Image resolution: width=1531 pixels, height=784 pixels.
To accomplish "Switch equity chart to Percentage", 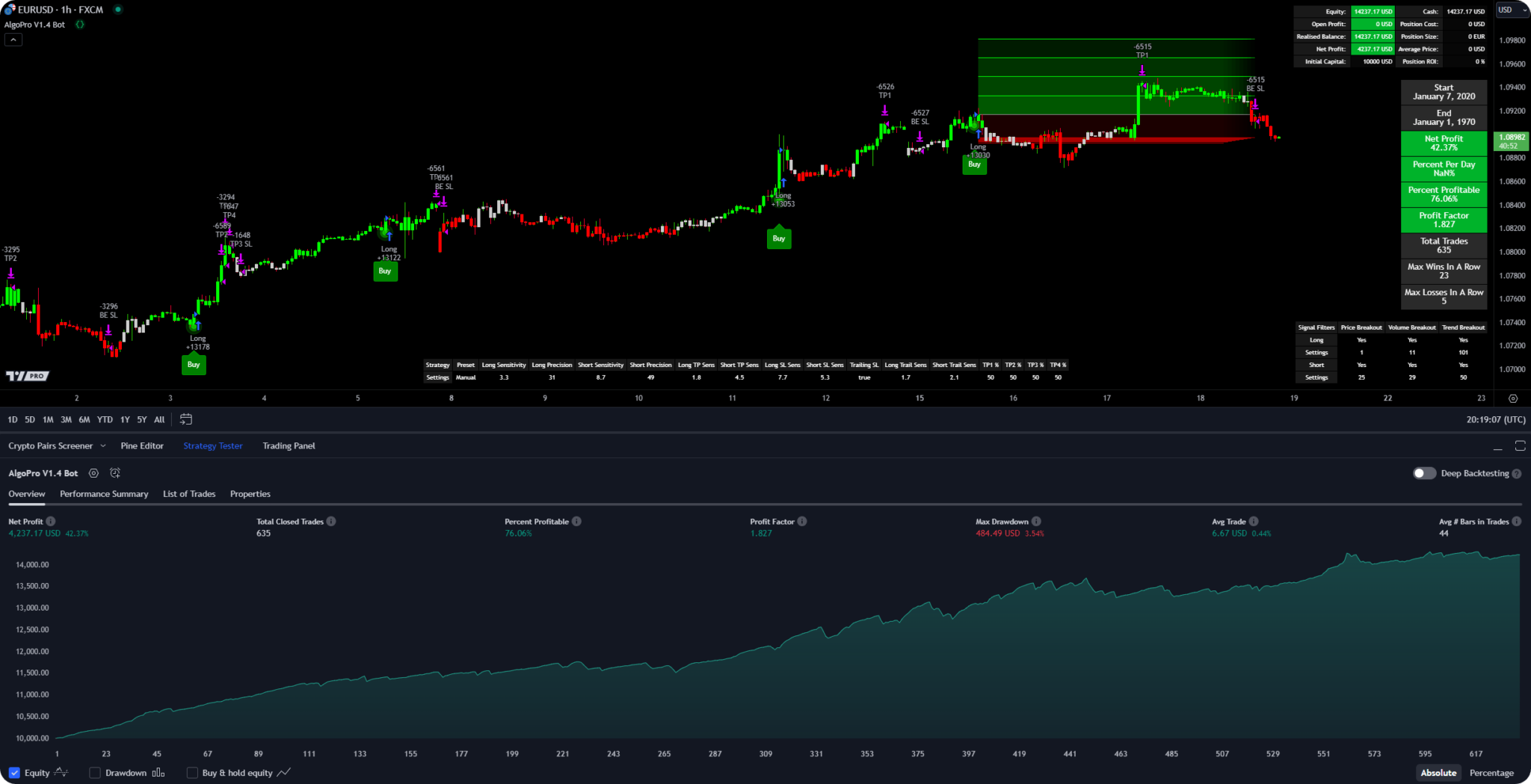I will click(x=1491, y=773).
